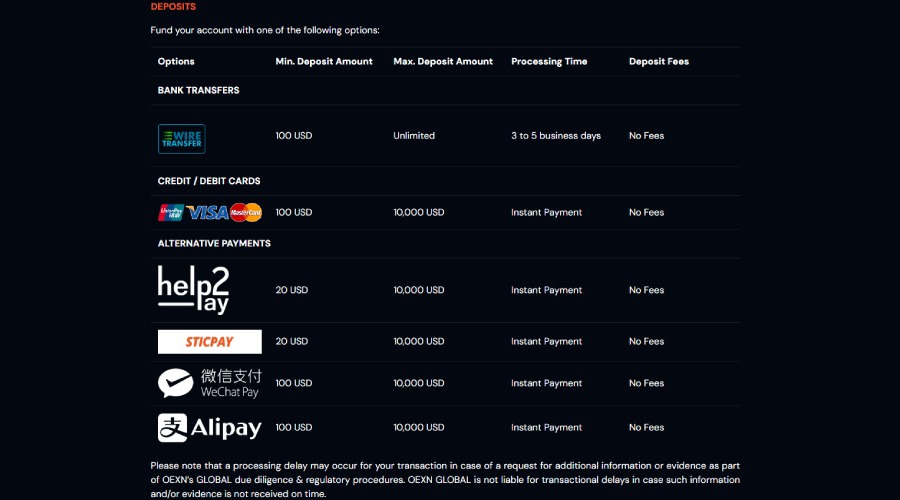Click the BANK TRANSFERS category label

click(x=199, y=90)
